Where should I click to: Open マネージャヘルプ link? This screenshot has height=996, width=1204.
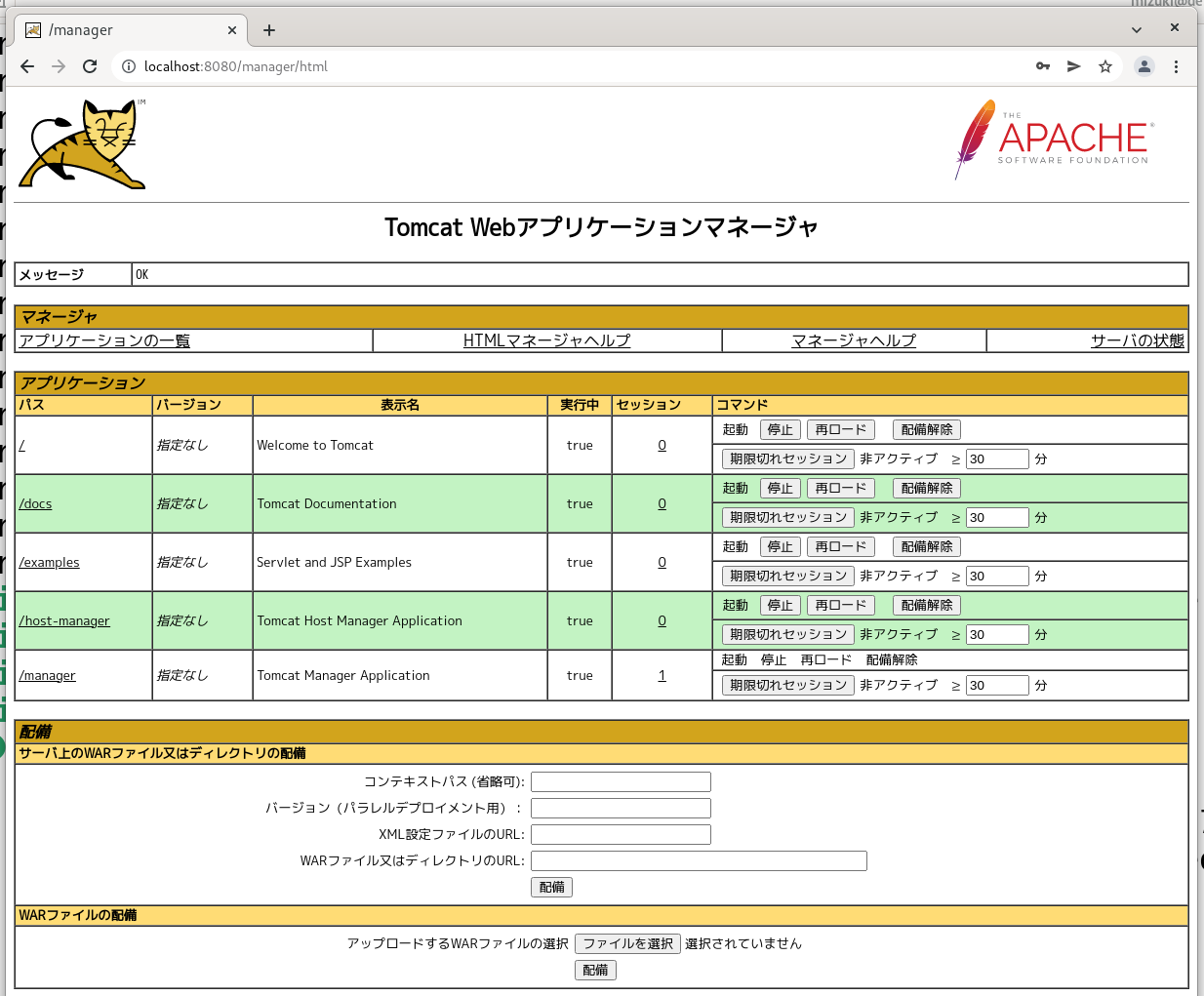(x=854, y=340)
